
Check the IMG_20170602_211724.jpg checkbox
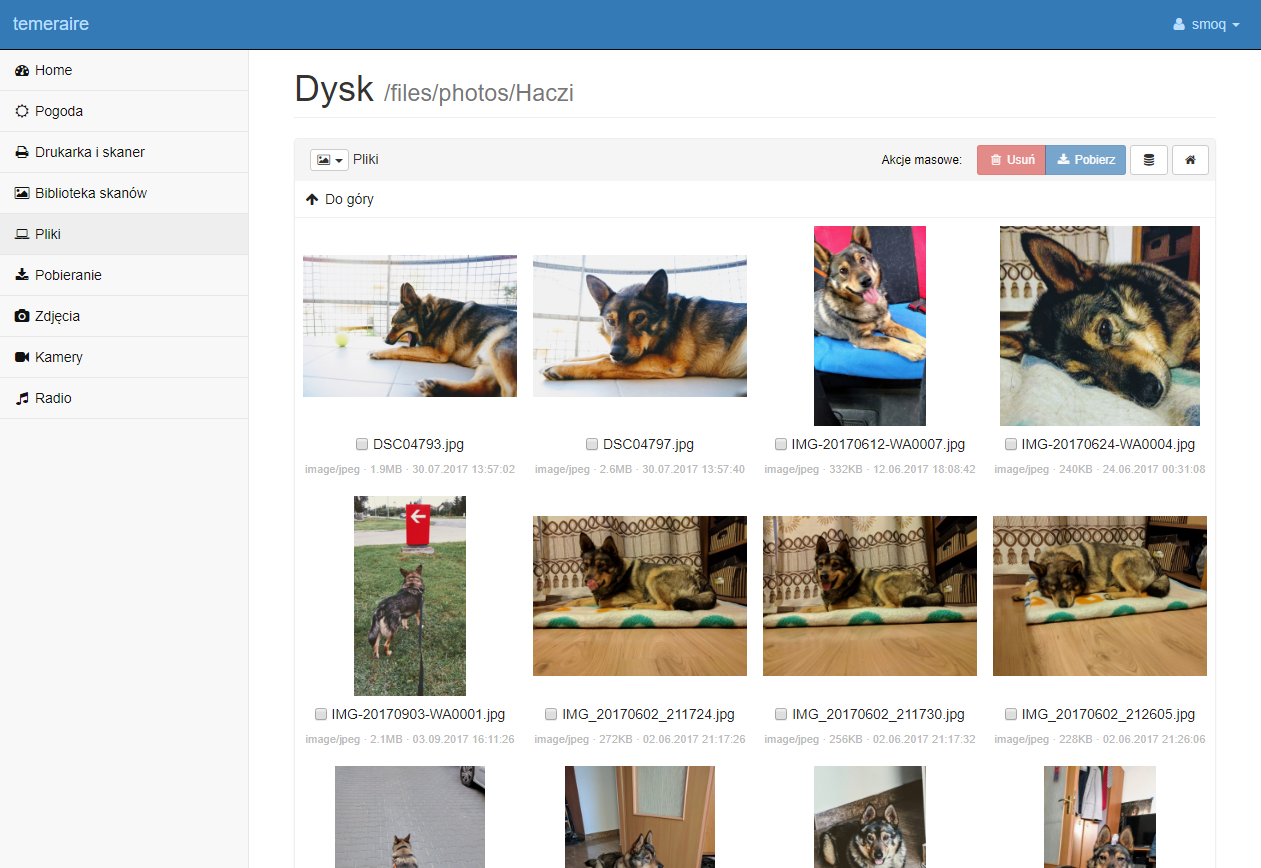(x=551, y=714)
